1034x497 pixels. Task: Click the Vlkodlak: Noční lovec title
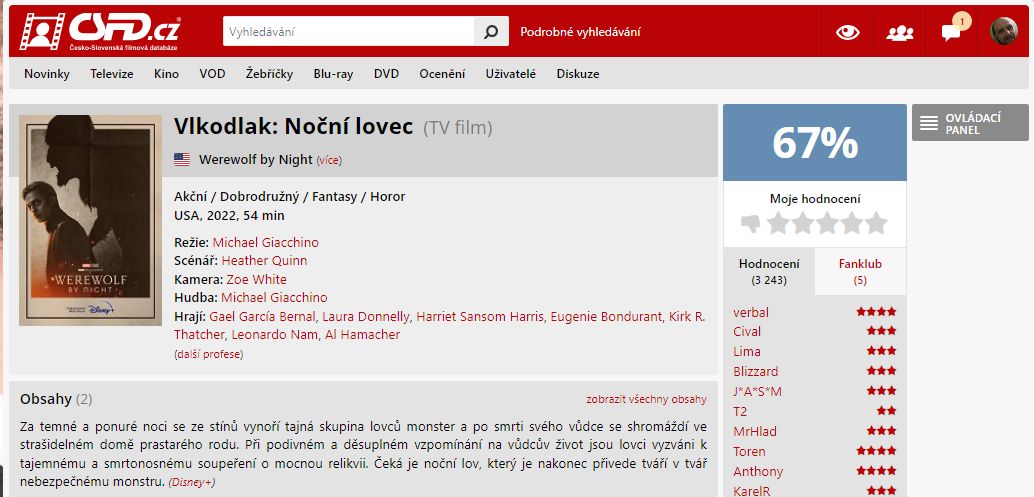(x=293, y=127)
